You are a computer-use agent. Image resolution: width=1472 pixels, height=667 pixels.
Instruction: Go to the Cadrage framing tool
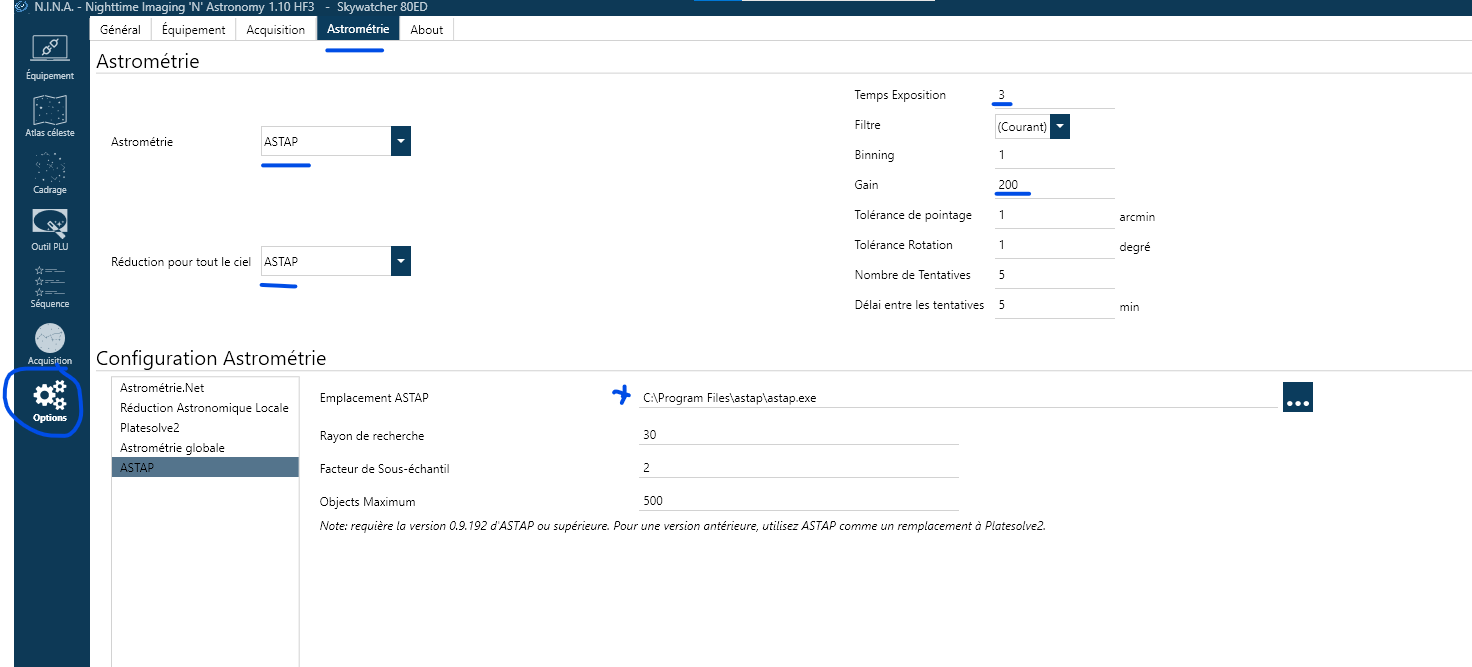click(x=50, y=171)
